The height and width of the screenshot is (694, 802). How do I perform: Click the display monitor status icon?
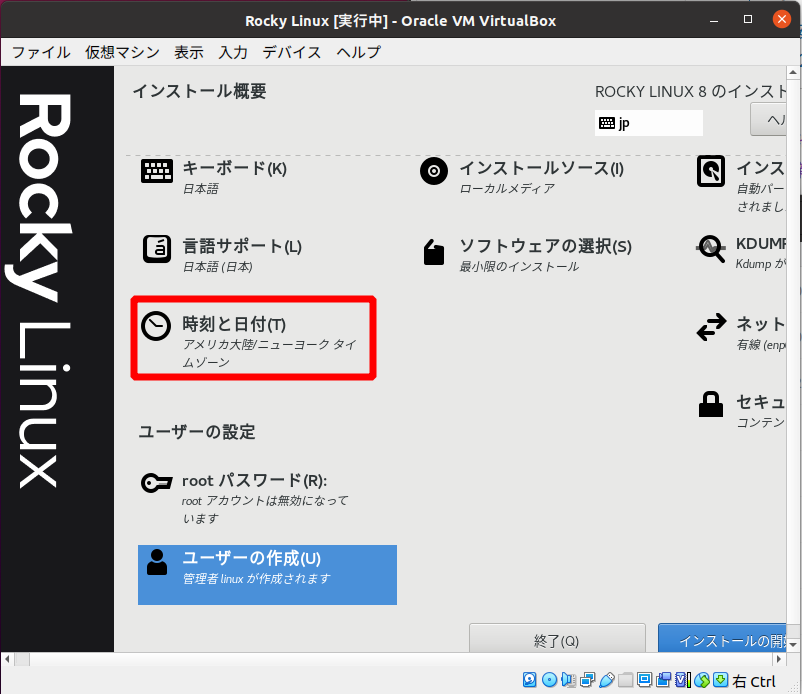coord(644,680)
